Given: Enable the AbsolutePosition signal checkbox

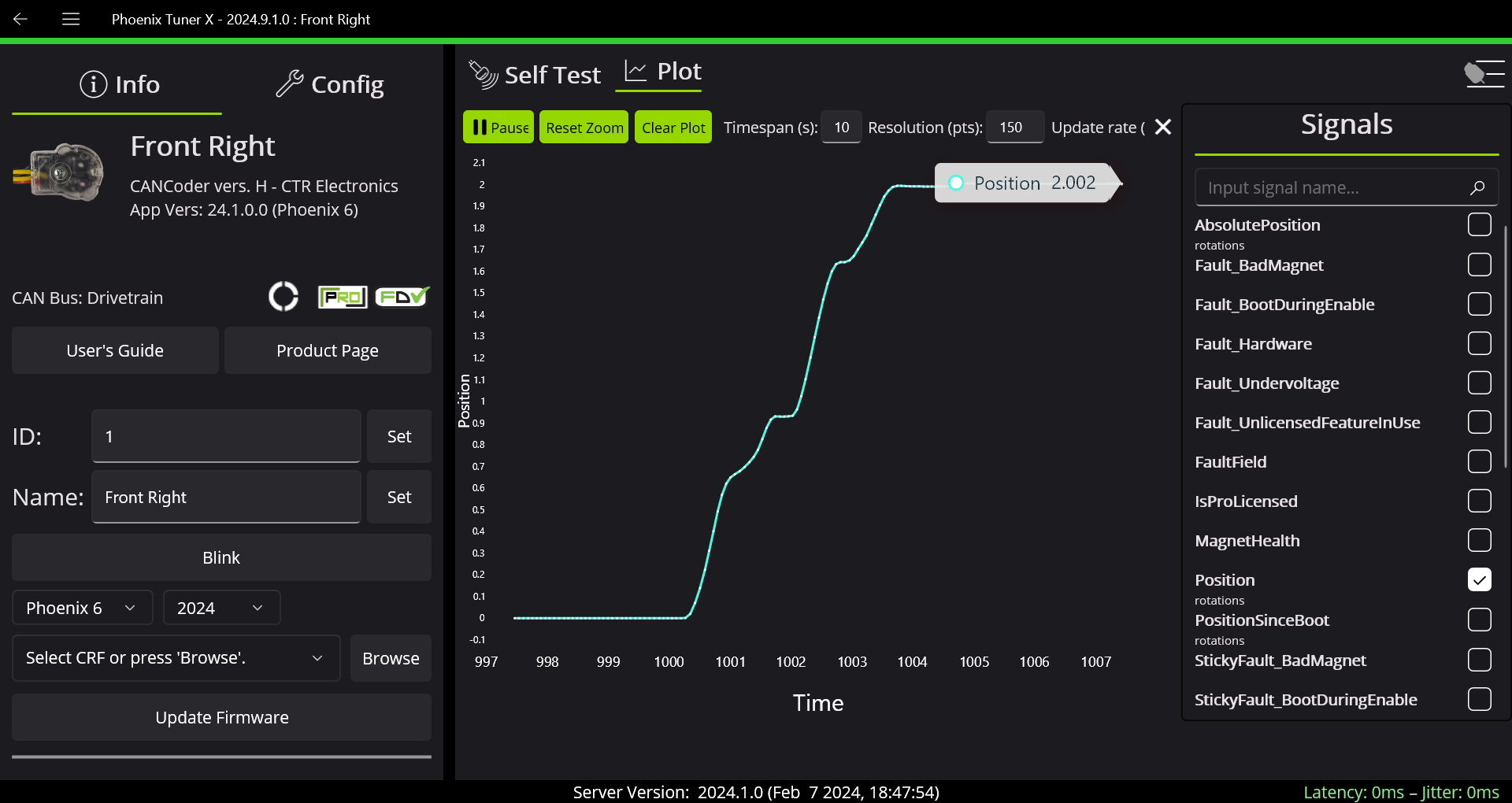Looking at the screenshot, I should pyautogui.click(x=1479, y=224).
